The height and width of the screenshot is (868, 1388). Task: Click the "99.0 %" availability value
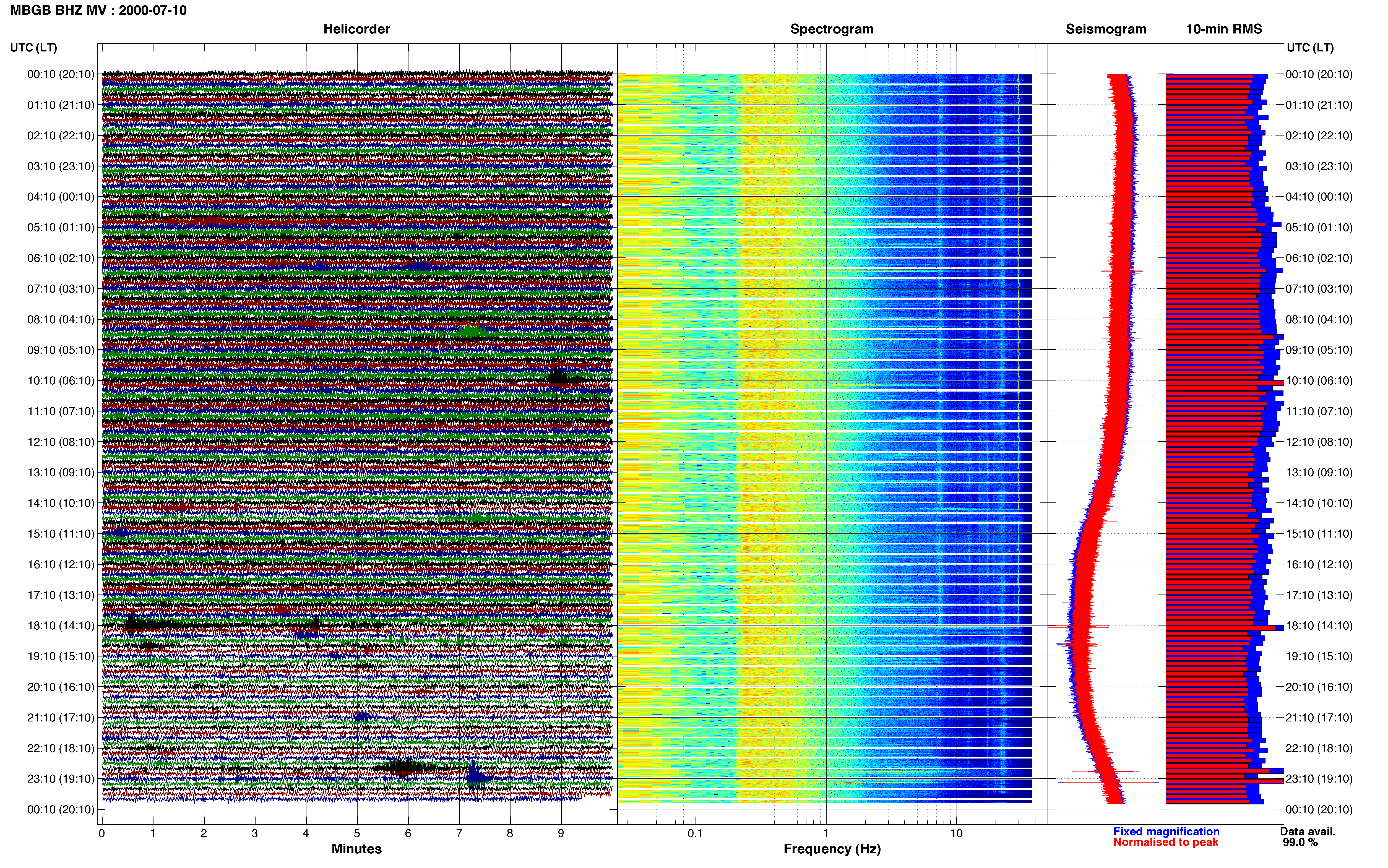1300,842
